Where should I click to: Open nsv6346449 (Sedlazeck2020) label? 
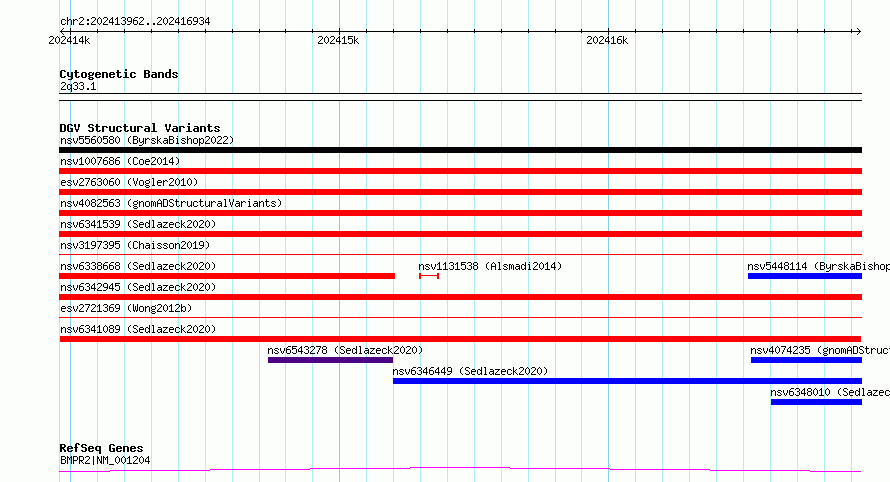470,371
